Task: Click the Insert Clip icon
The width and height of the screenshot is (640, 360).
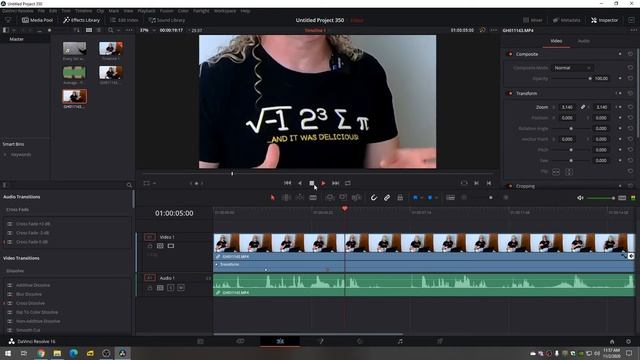Action: click(330, 198)
